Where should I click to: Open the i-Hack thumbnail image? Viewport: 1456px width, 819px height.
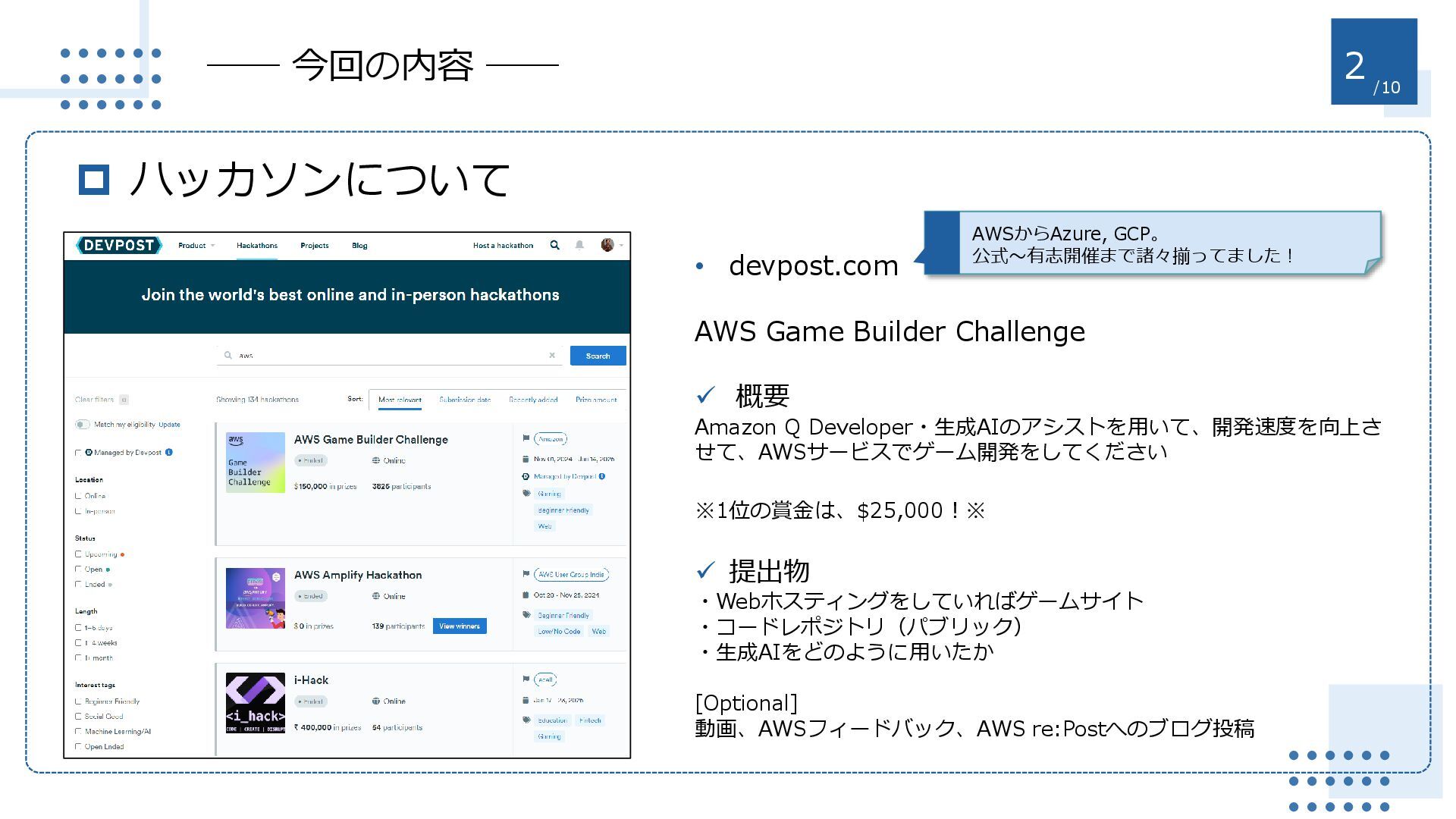point(256,703)
